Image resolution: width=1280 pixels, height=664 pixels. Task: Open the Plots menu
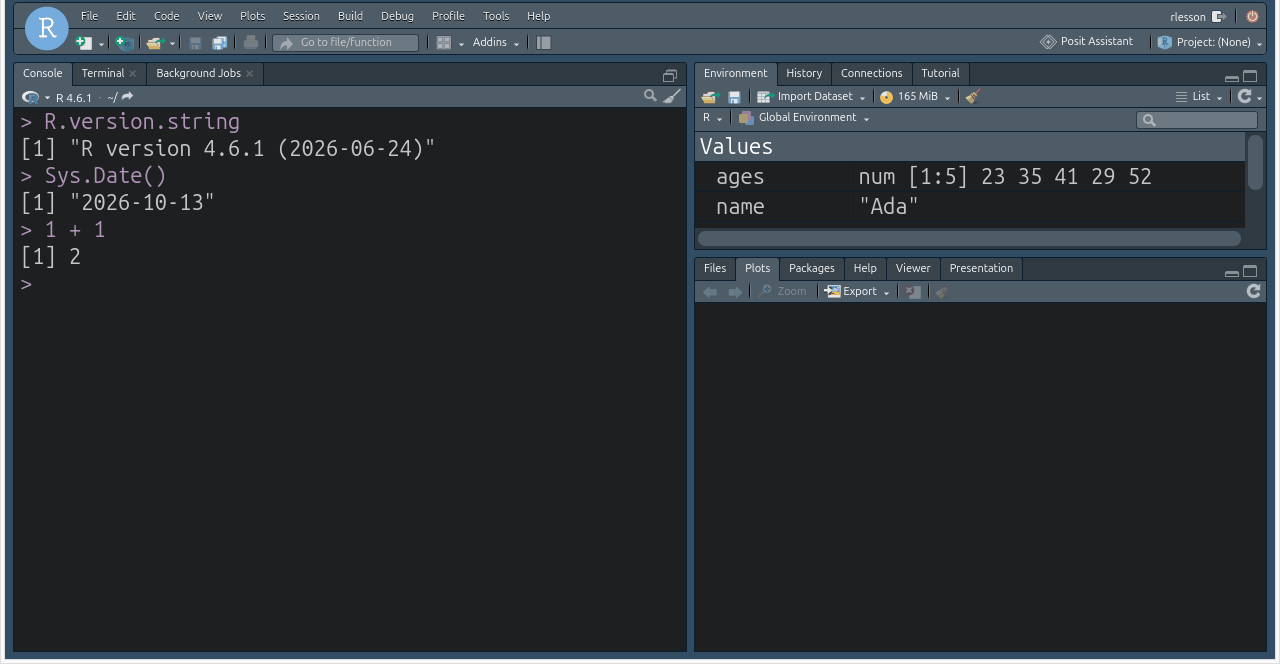pos(253,16)
